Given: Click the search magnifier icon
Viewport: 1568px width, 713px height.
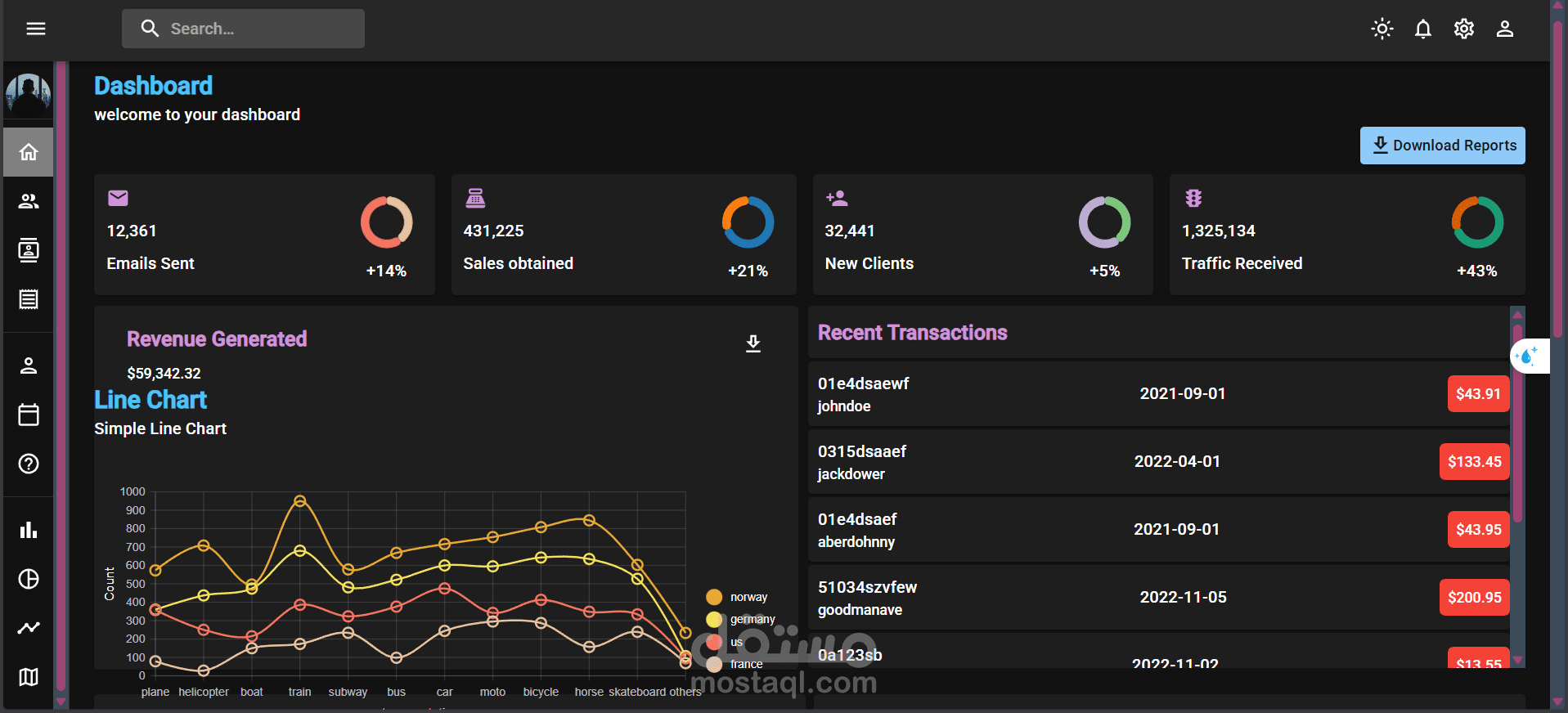Looking at the screenshot, I should pyautogui.click(x=150, y=29).
